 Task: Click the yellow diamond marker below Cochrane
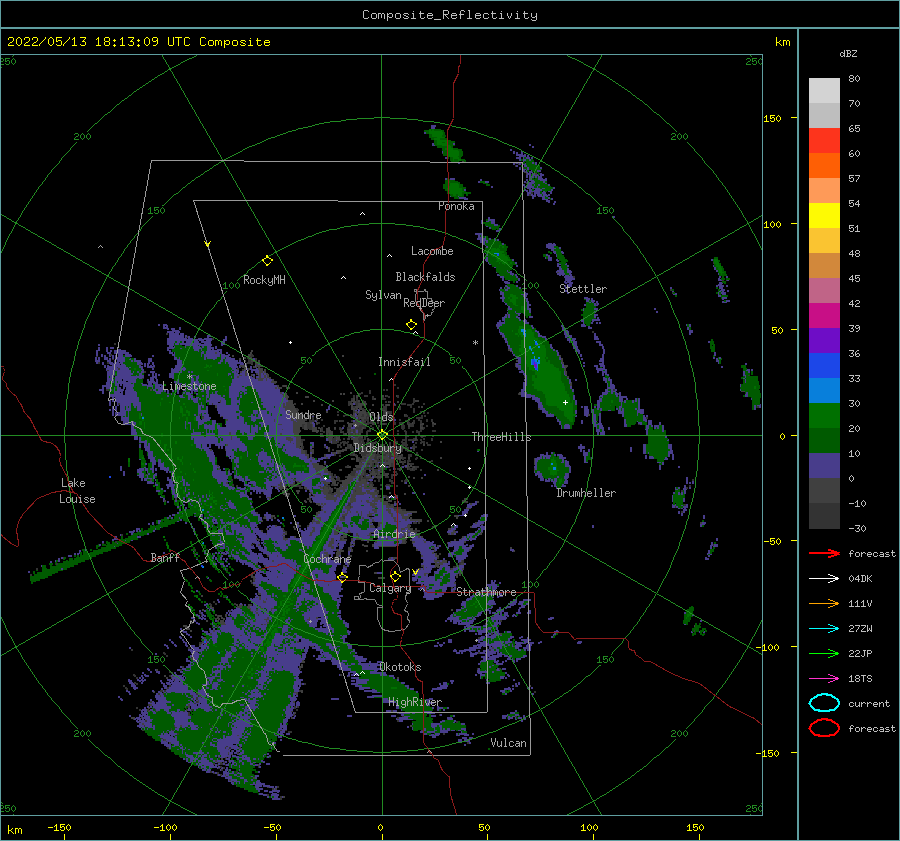point(343,577)
